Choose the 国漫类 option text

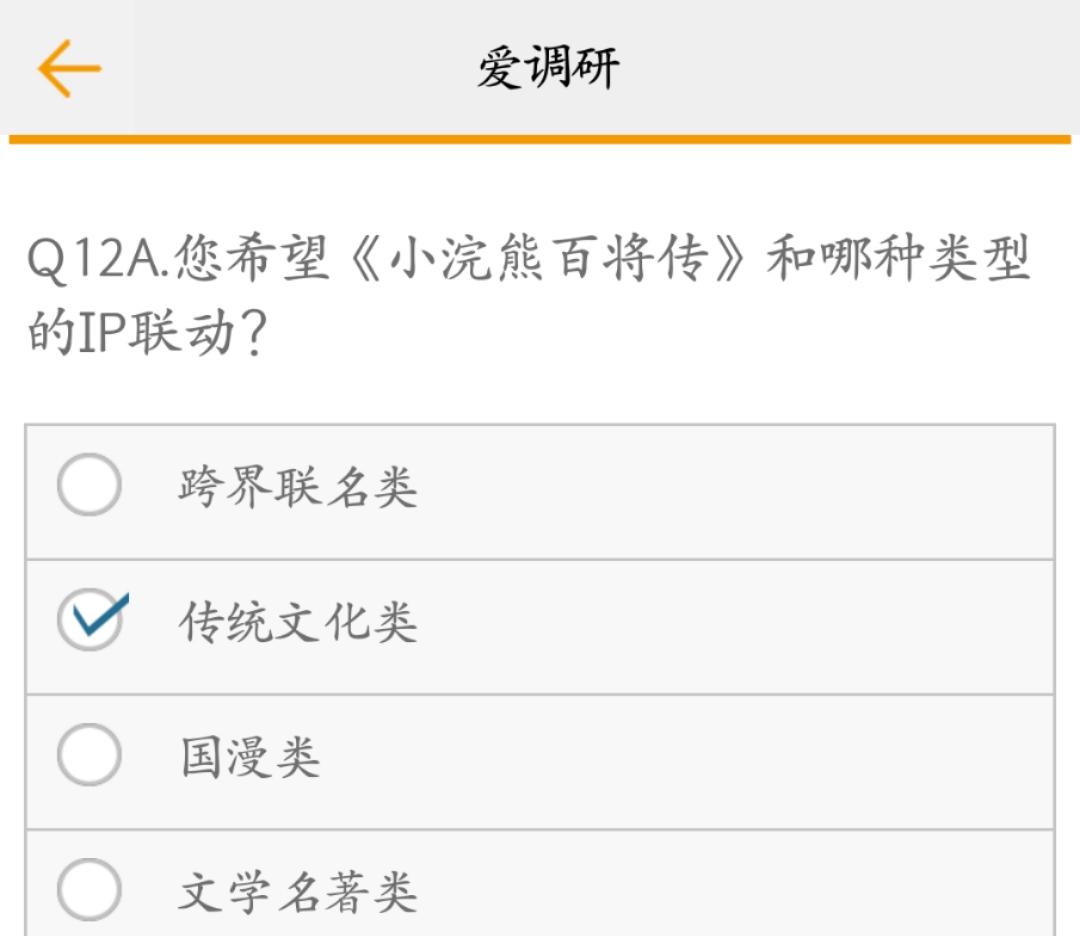coord(250,757)
